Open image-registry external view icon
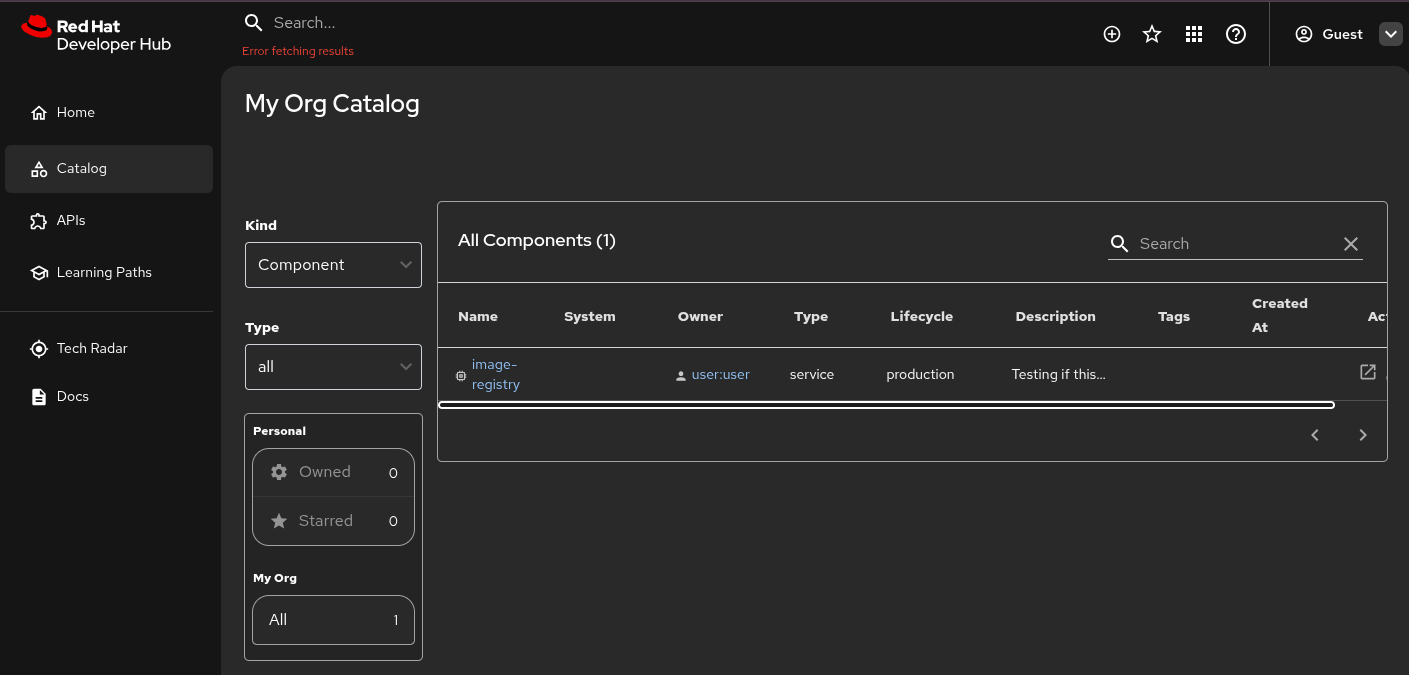This screenshot has height=675, width=1409. click(x=1368, y=372)
